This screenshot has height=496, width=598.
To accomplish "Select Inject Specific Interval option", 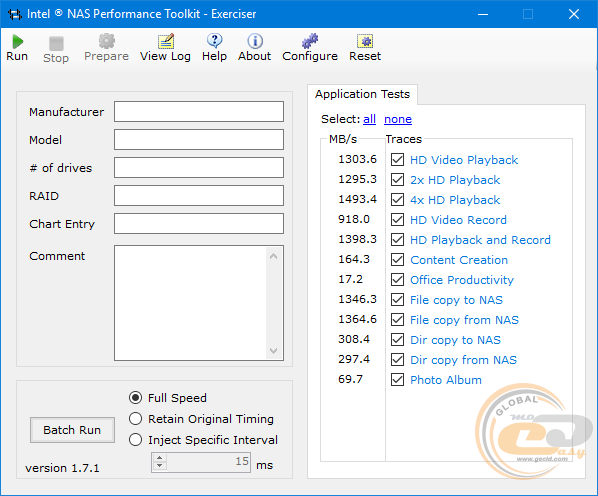I will pos(135,440).
